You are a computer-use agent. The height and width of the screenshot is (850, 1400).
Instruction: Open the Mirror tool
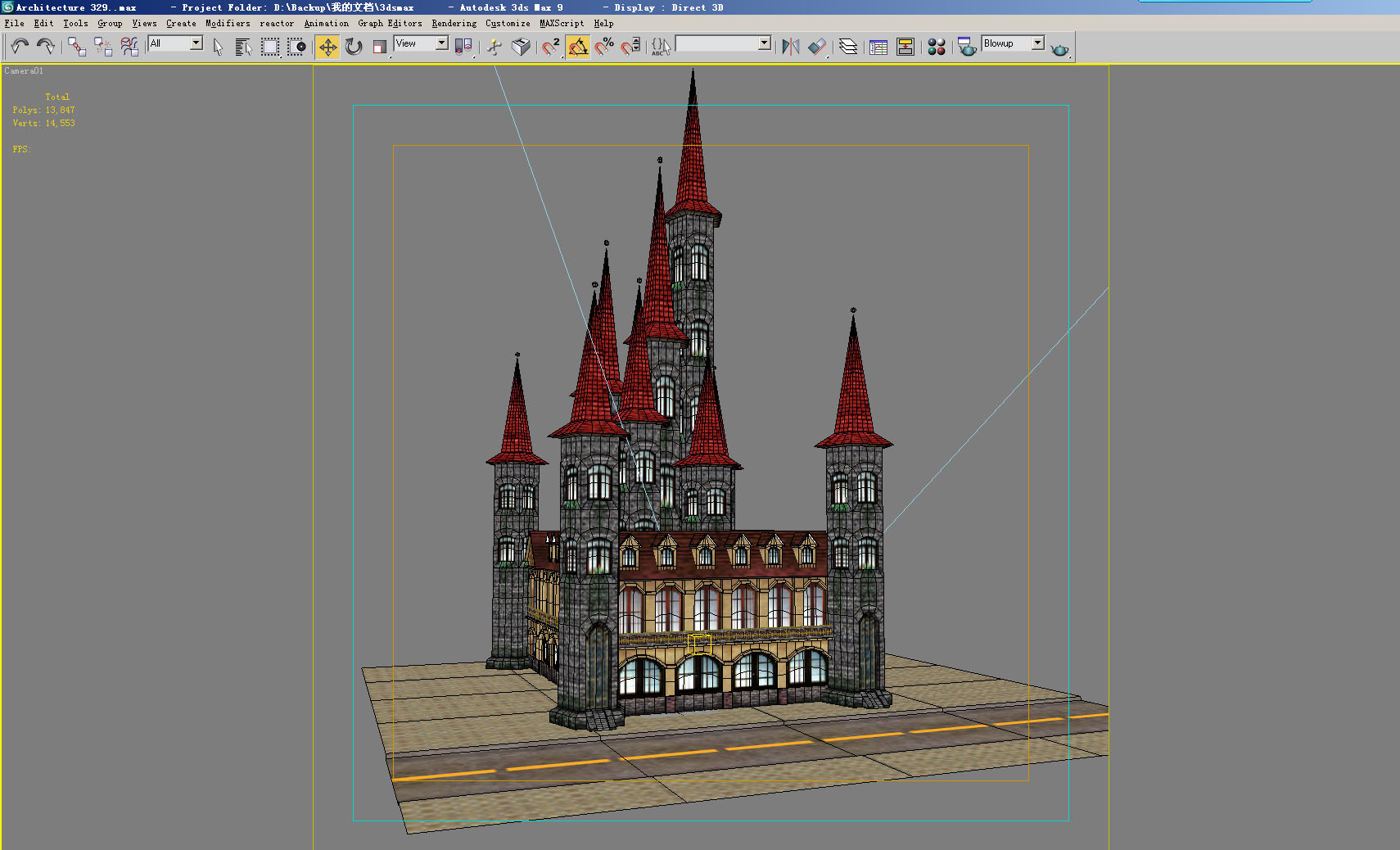tap(790, 47)
